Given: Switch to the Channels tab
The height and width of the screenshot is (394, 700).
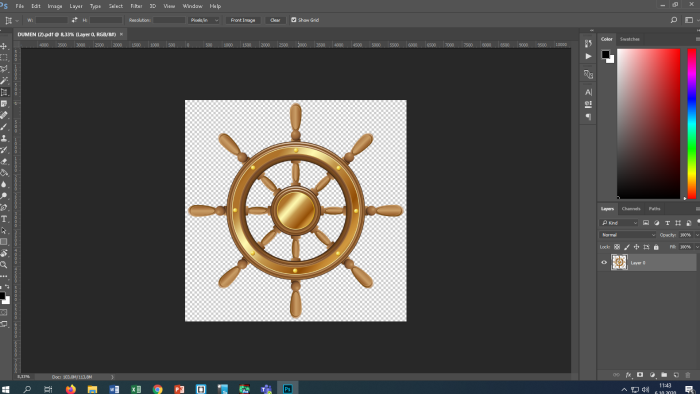Looking at the screenshot, I should 631,208.
